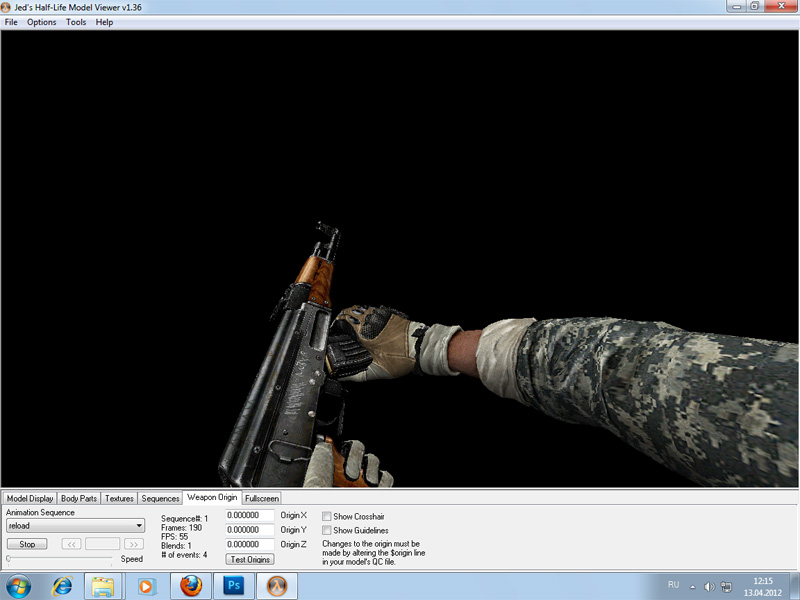Open the volume speaker tray icon
The width and height of the screenshot is (800, 600).
[709, 585]
